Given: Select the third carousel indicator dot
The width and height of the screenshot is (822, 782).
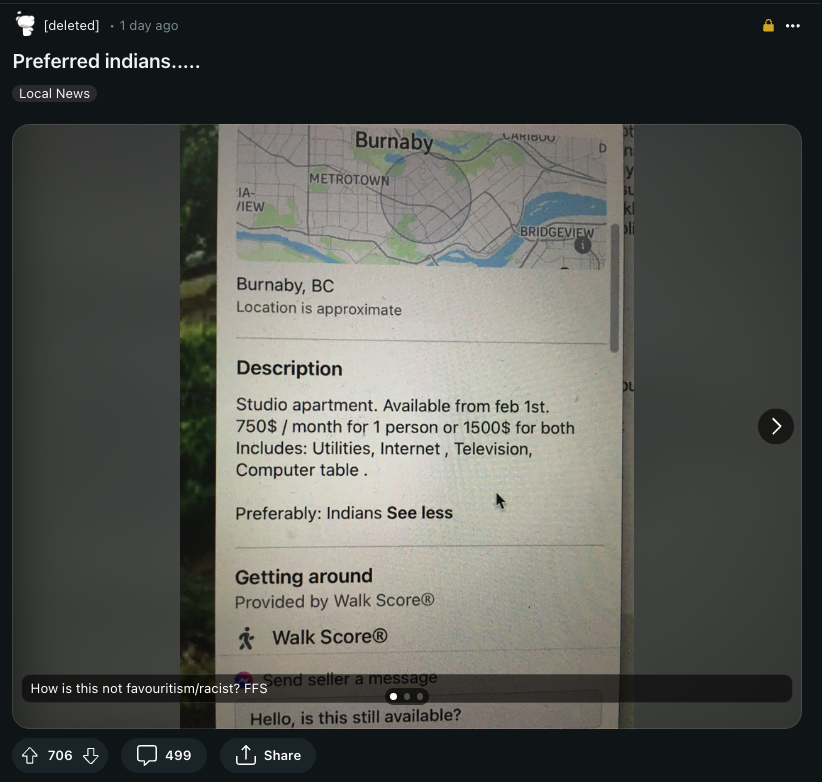Looking at the screenshot, I should (420, 696).
